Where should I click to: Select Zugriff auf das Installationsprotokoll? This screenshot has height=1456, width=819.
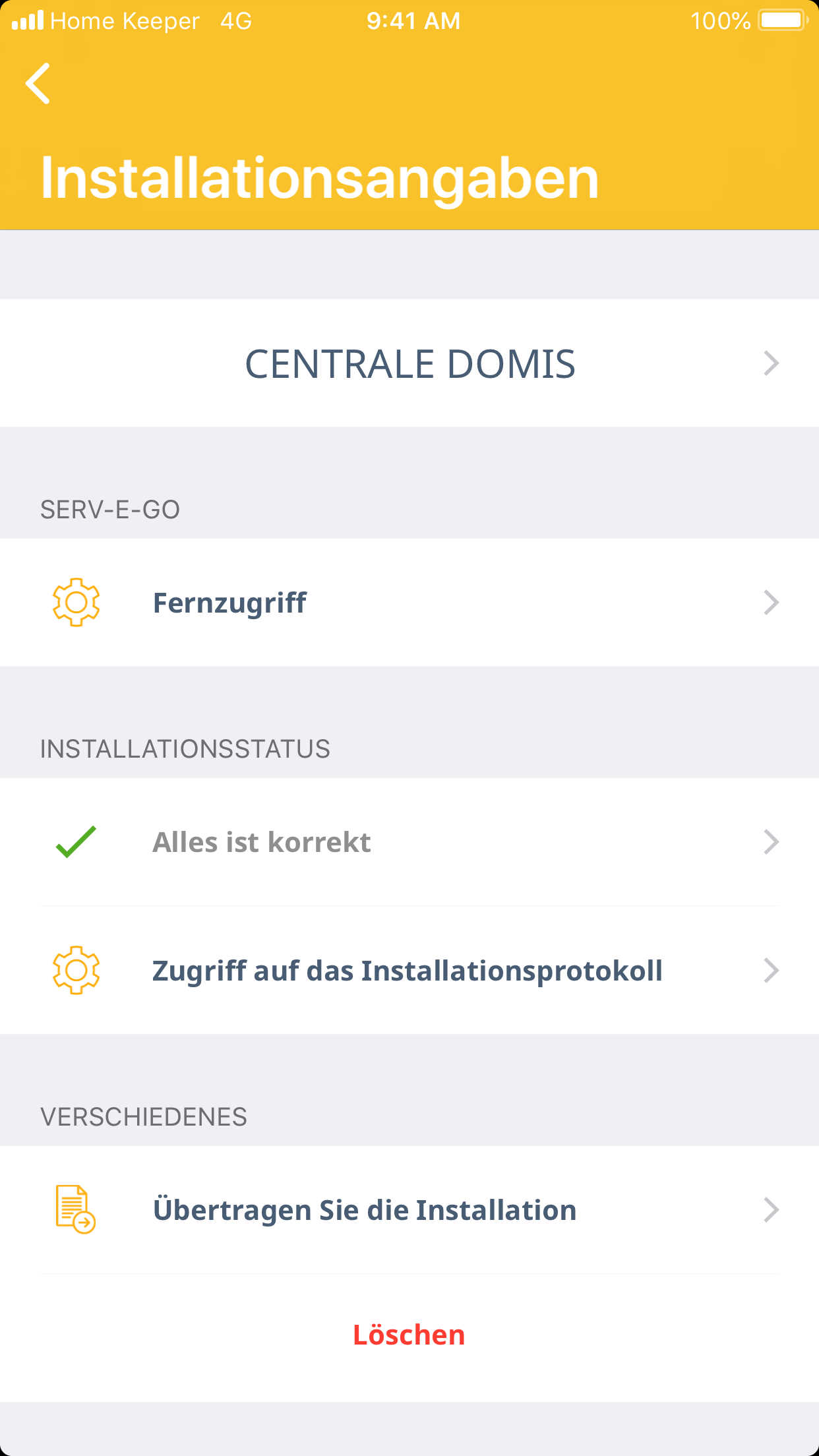pos(407,971)
